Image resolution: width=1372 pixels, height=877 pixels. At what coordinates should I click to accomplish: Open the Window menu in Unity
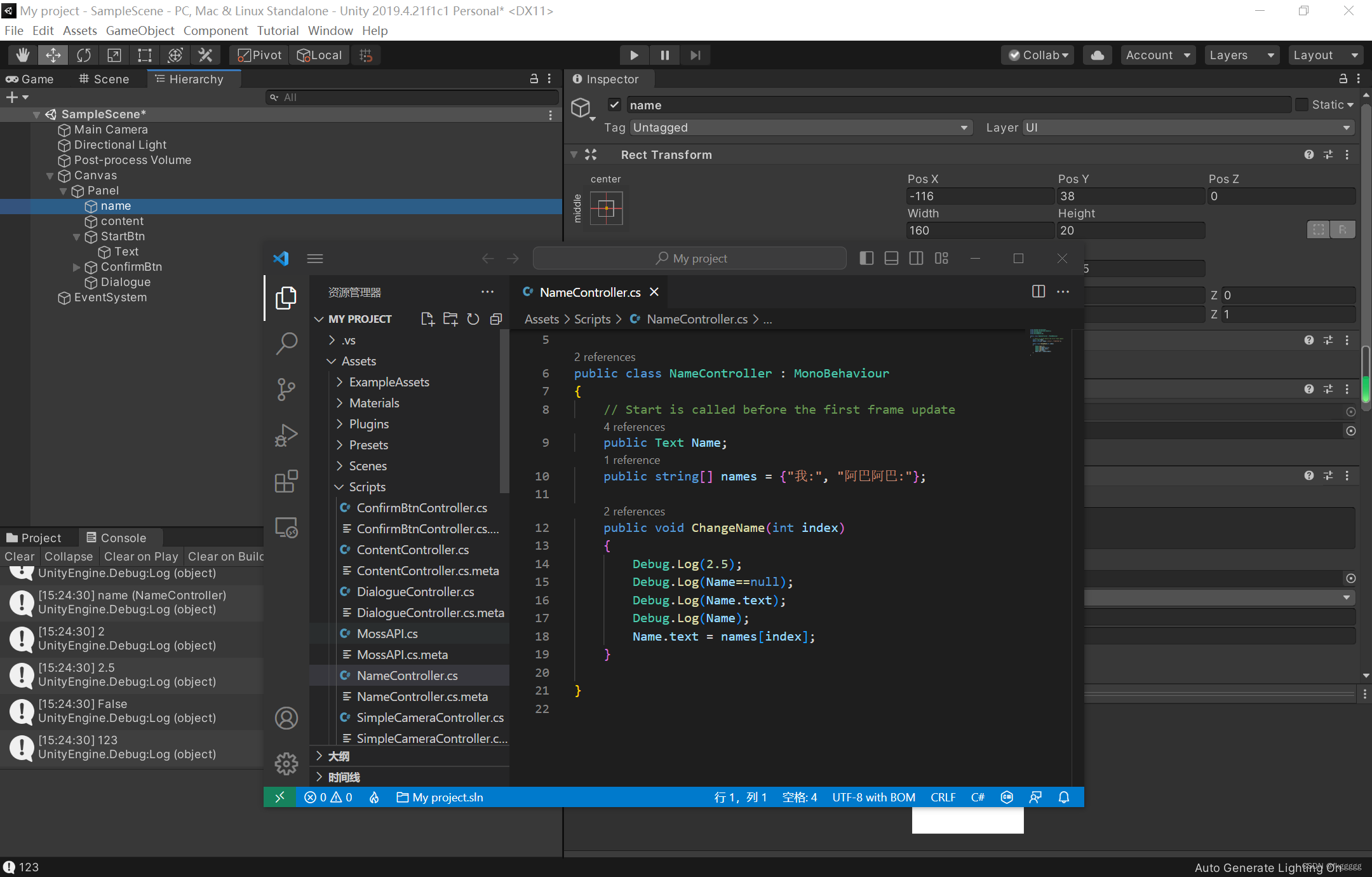coord(330,31)
